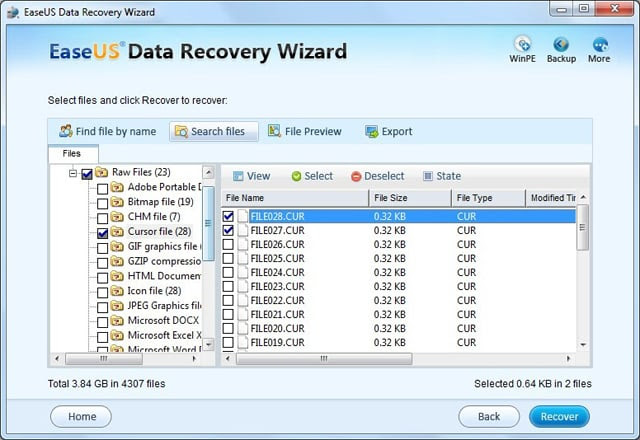This screenshot has width=640, height=440.
Task: Check the FILE024.CUR checkbox
Action: click(228, 272)
